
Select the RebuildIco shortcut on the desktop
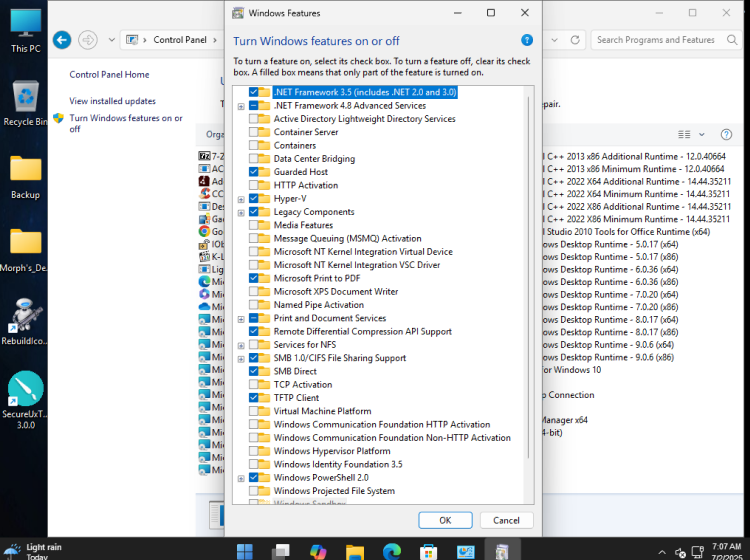point(24,321)
